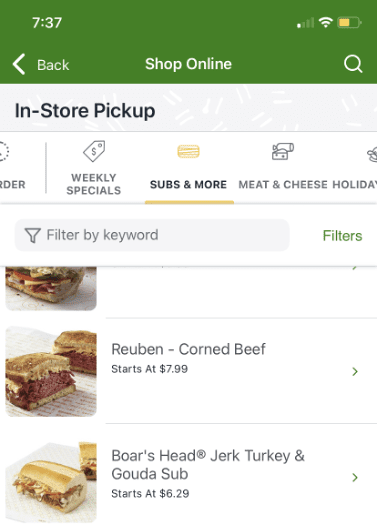Select the Weekly Specials price tag icon
This screenshot has width=378, height=524.
tap(94, 151)
